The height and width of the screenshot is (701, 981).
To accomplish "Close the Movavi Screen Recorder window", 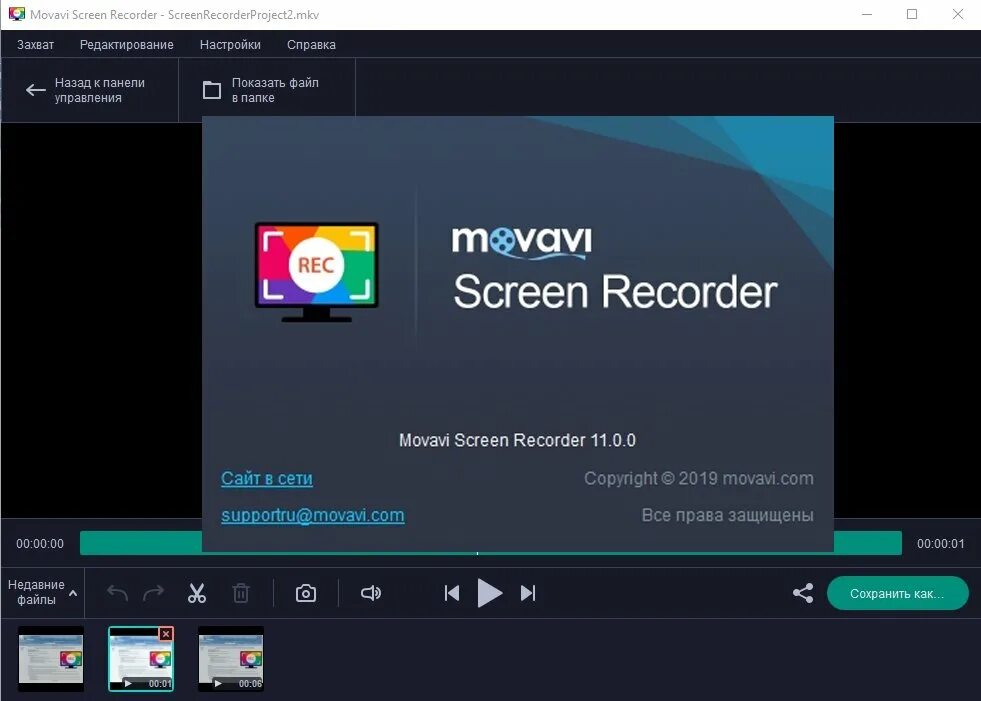I will tap(958, 14).
